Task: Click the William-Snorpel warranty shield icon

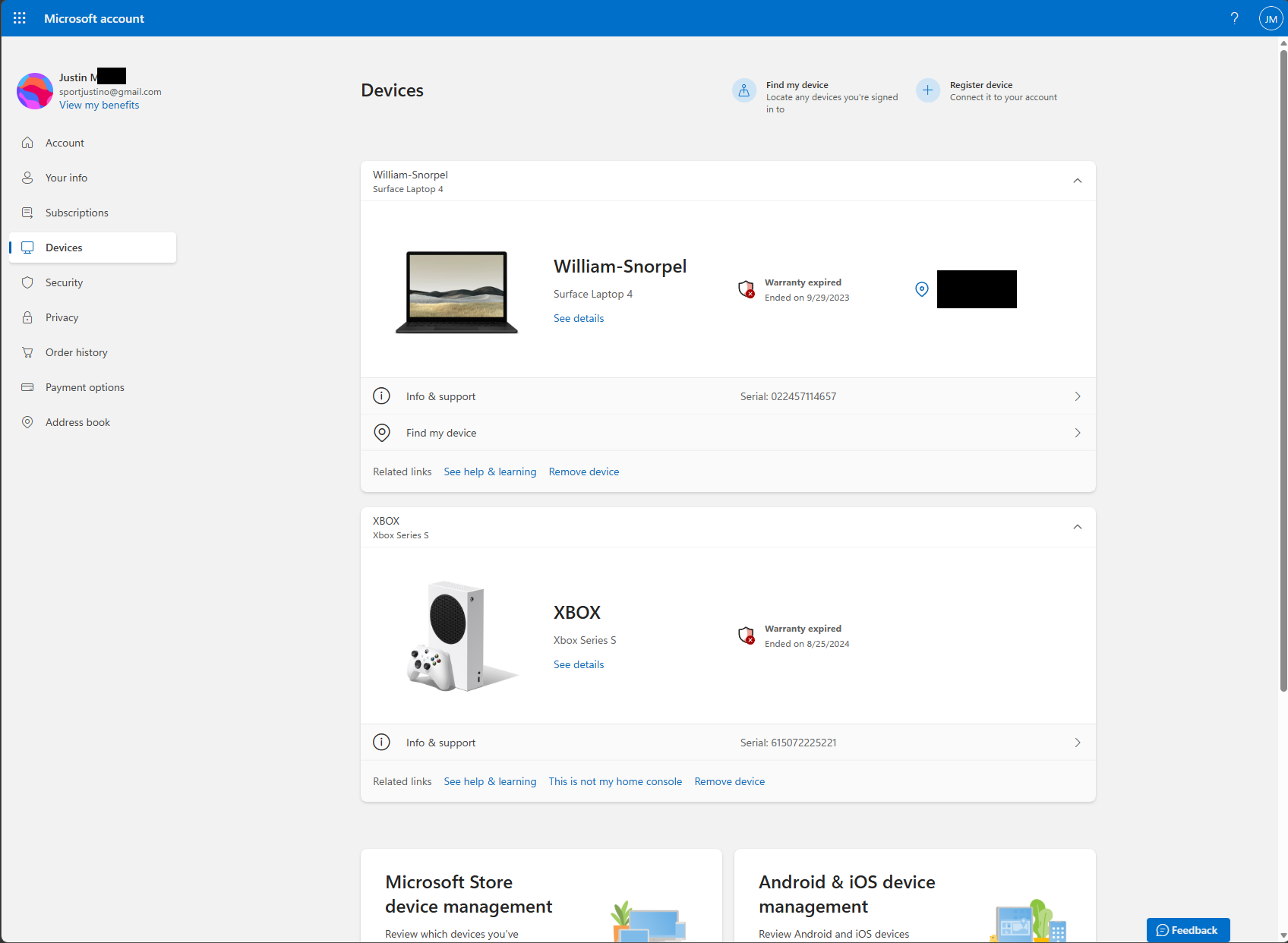Action: (x=747, y=289)
